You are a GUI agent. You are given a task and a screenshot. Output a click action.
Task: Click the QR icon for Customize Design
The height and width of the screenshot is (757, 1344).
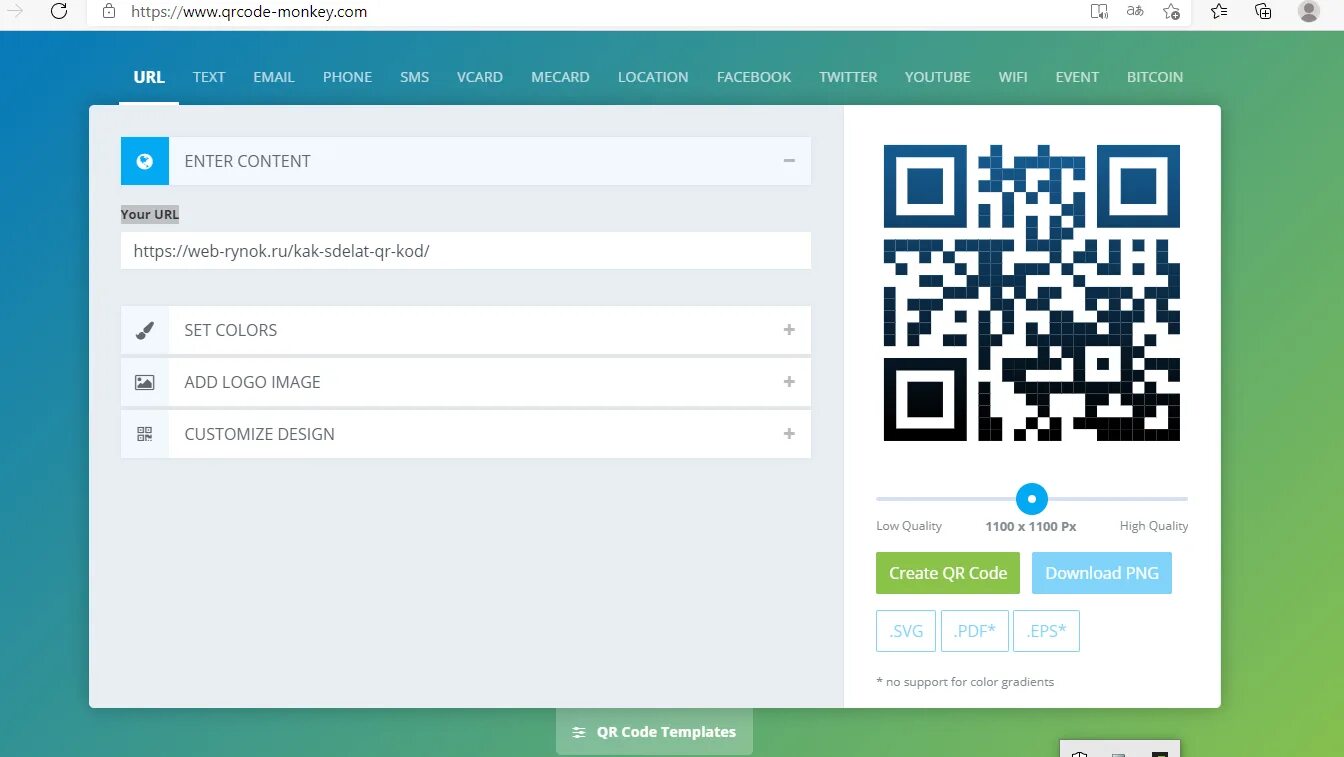[x=145, y=434]
